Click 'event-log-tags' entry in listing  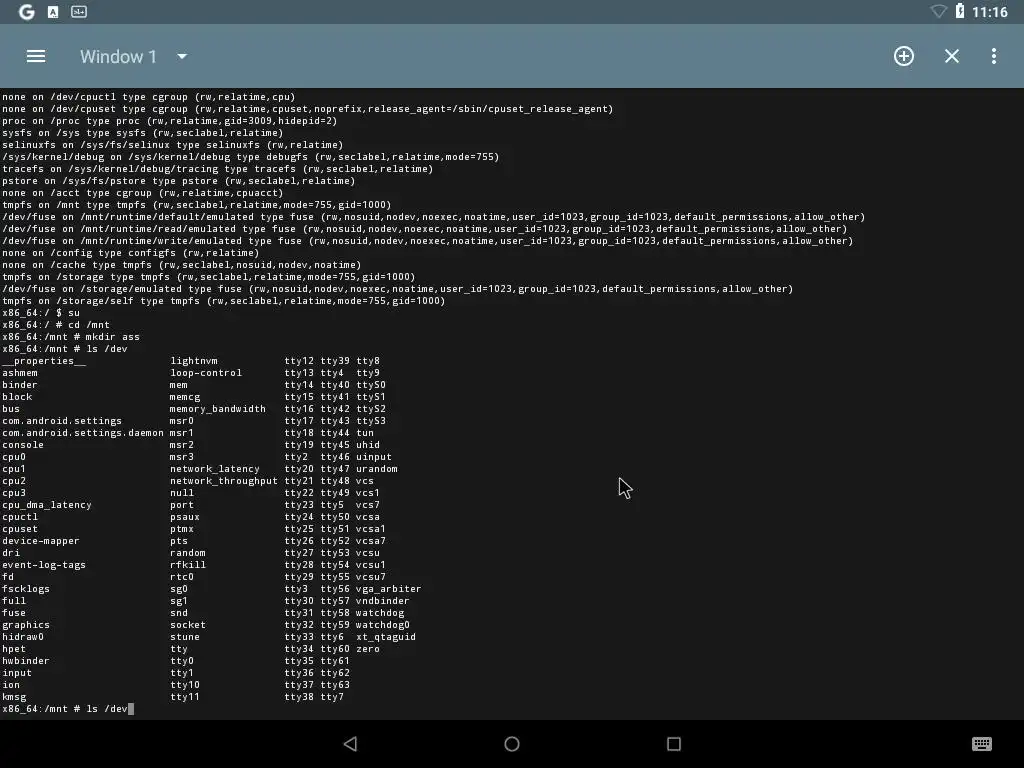pos(44,565)
